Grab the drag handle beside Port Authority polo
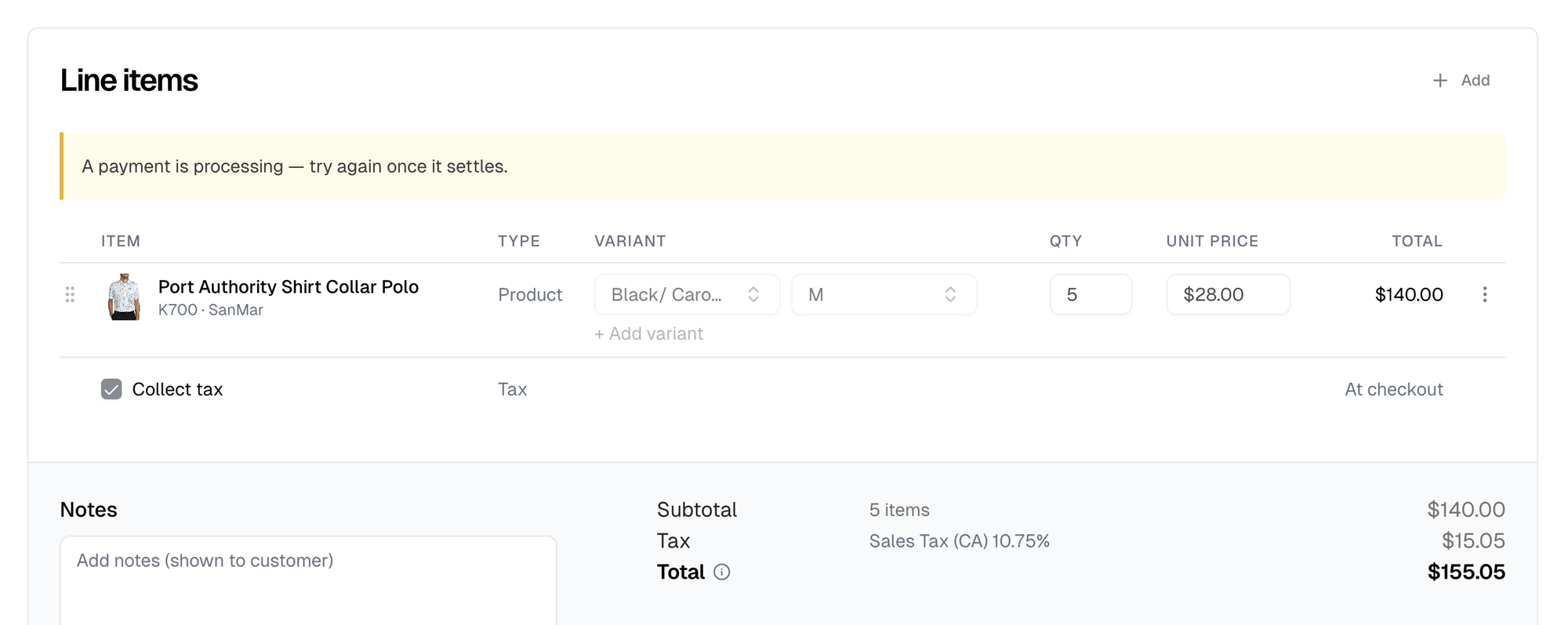Viewport: 1568px width, 625px height. click(x=70, y=294)
